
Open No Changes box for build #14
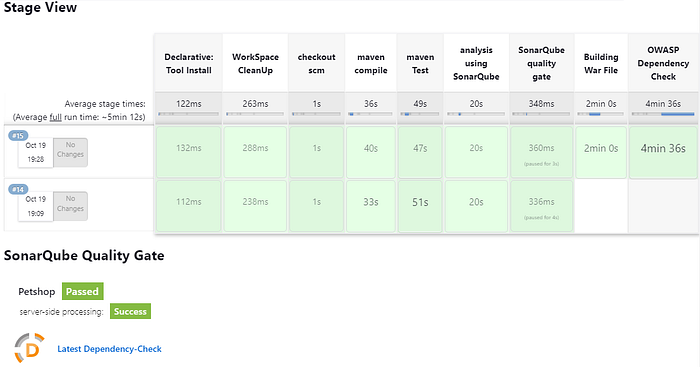pyautogui.click(x=71, y=206)
